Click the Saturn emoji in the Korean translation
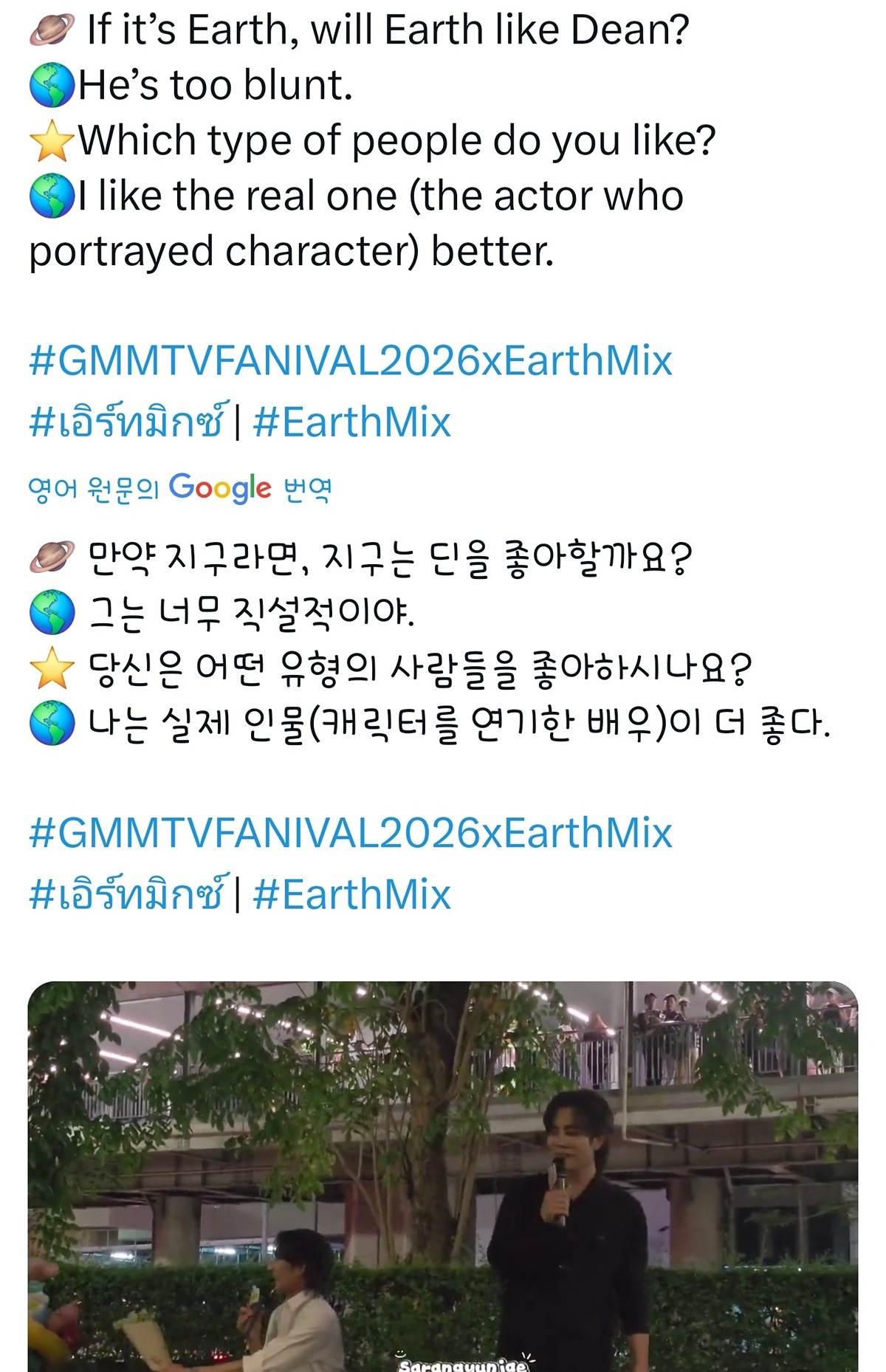Image resolution: width=886 pixels, height=1372 pixels. (x=52, y=558)
